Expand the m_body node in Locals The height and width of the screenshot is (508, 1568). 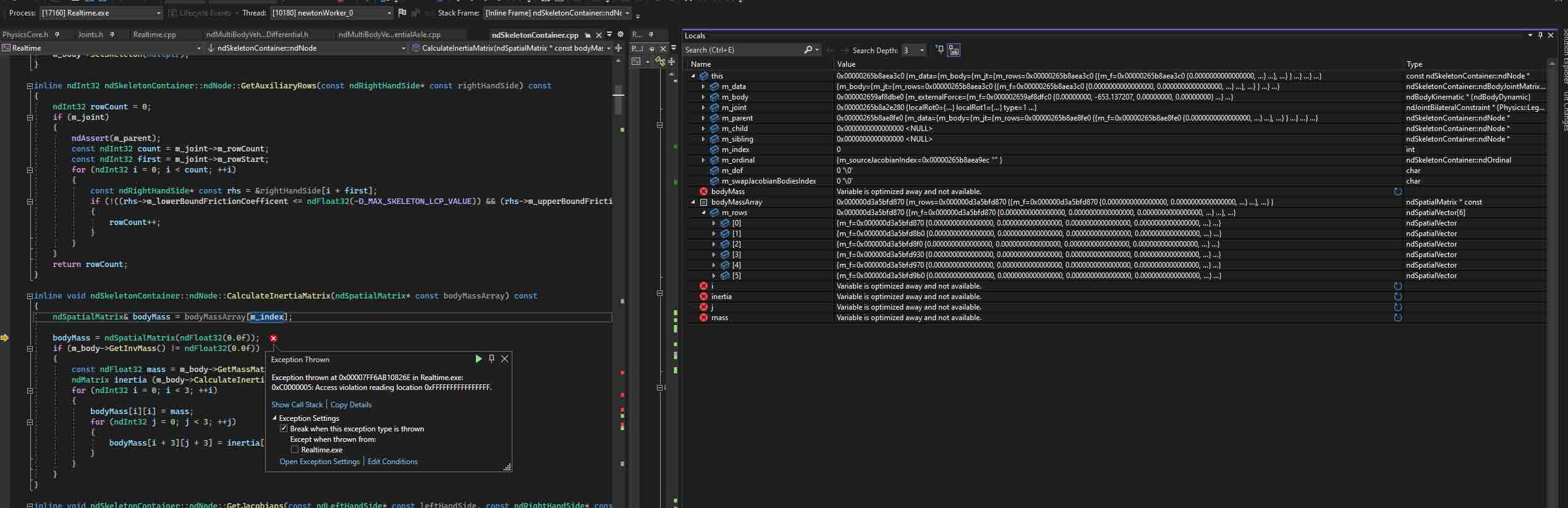click(703, 97)
